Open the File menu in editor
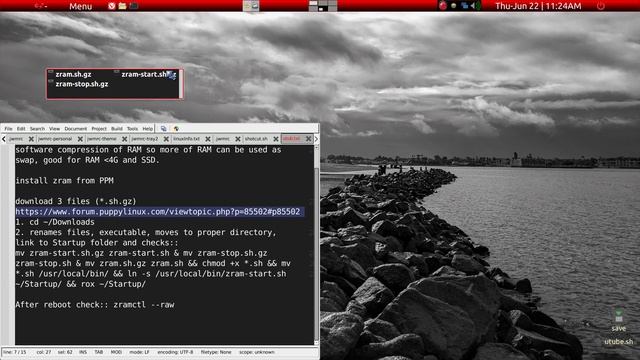 coord(8,129)
